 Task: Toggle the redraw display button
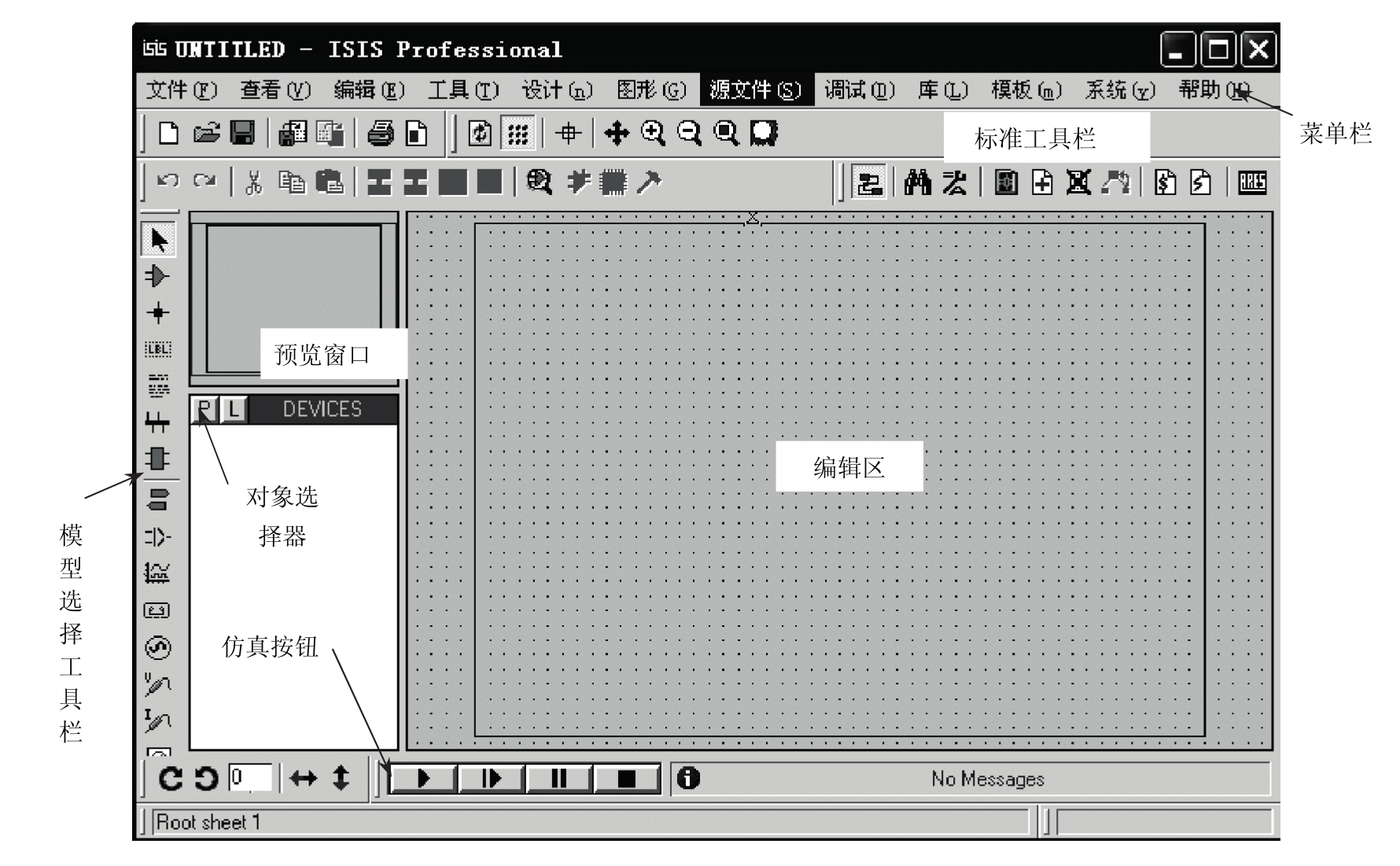point(480,134)
